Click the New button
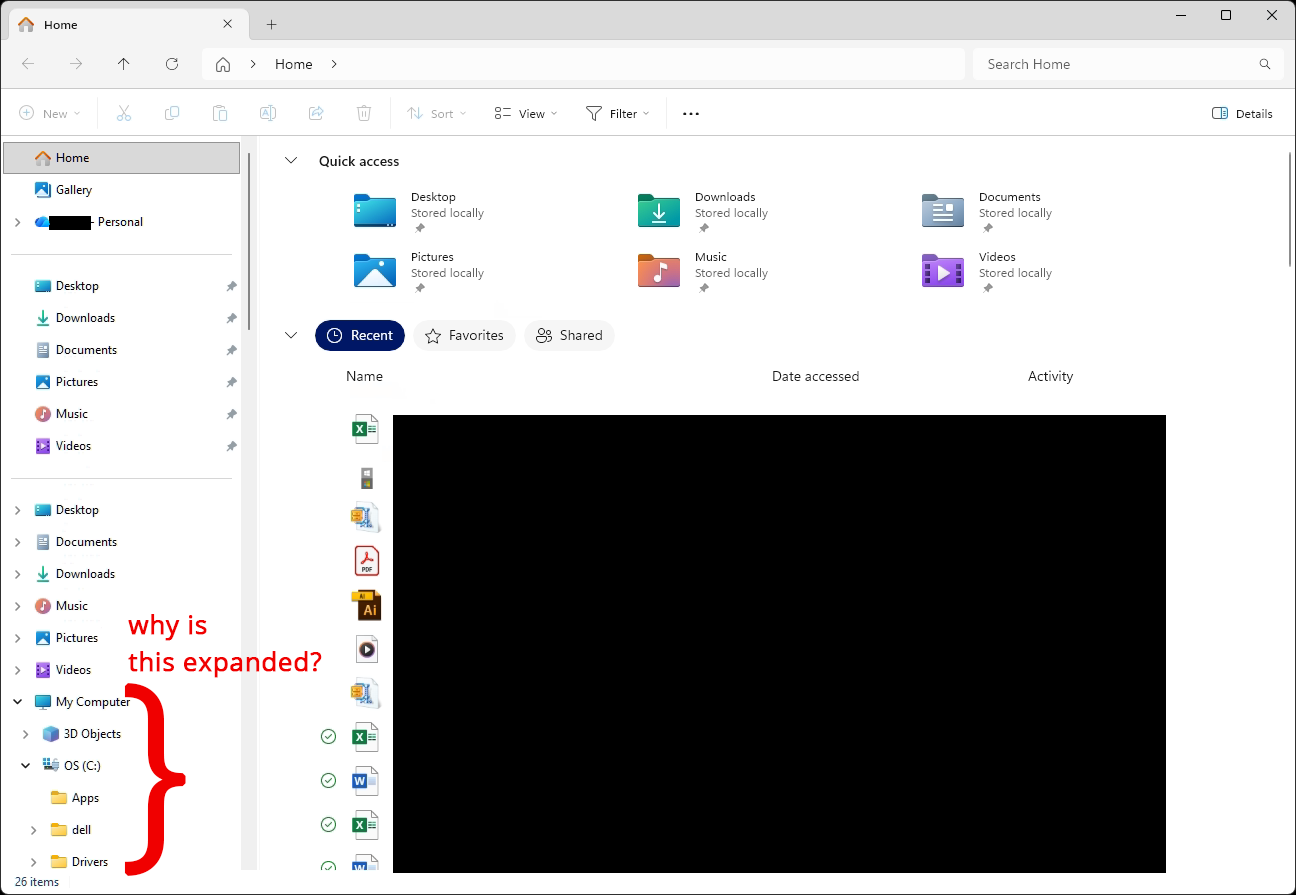The width and height of the screenshot is (1296, 895). pos(48,113)
